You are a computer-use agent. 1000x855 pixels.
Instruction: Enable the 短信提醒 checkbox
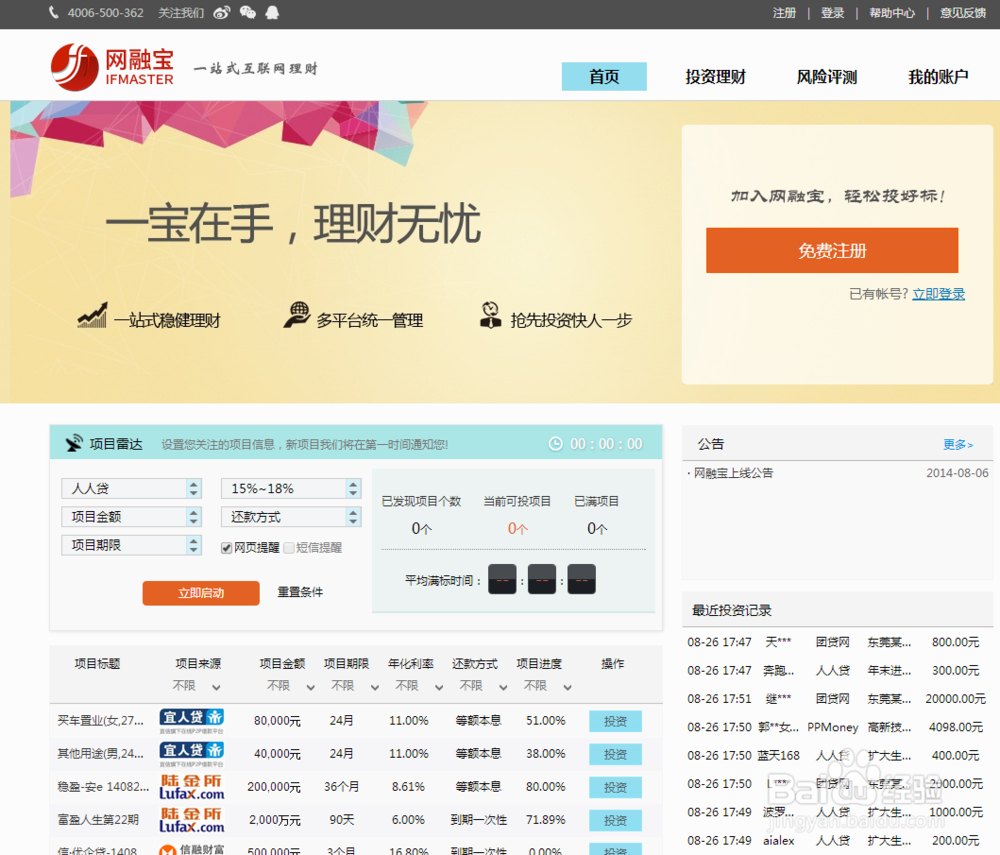pyautogui.click(x=287, y=546)
